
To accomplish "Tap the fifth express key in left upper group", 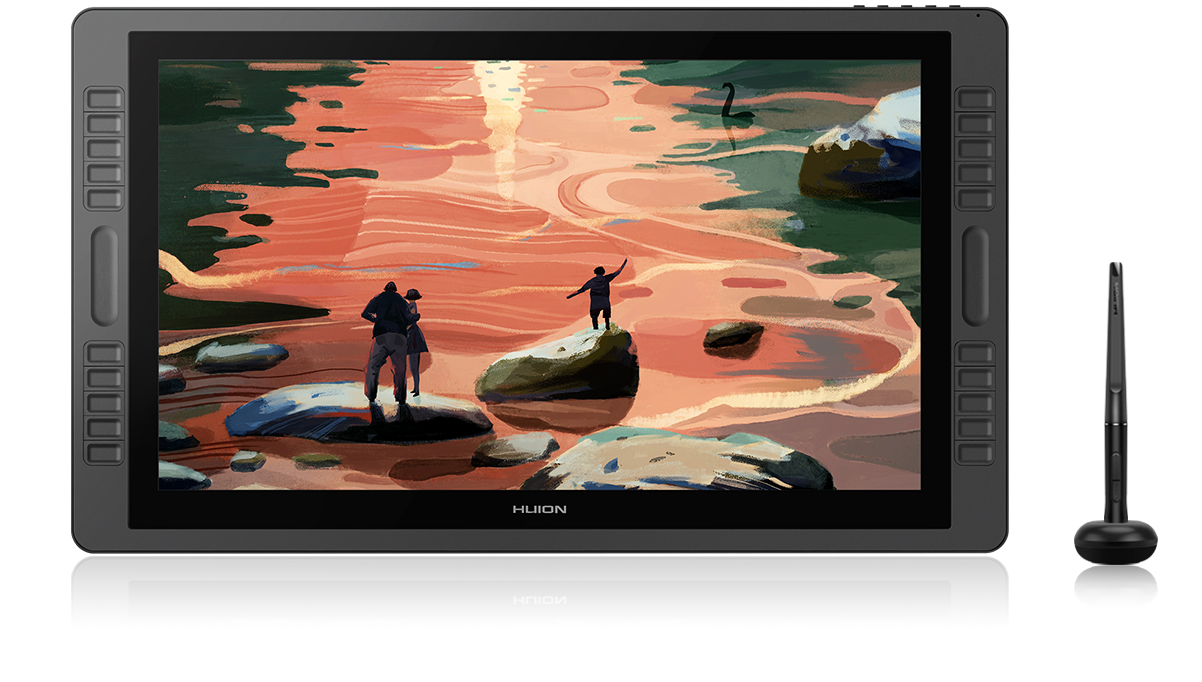I will click(104, 200).
